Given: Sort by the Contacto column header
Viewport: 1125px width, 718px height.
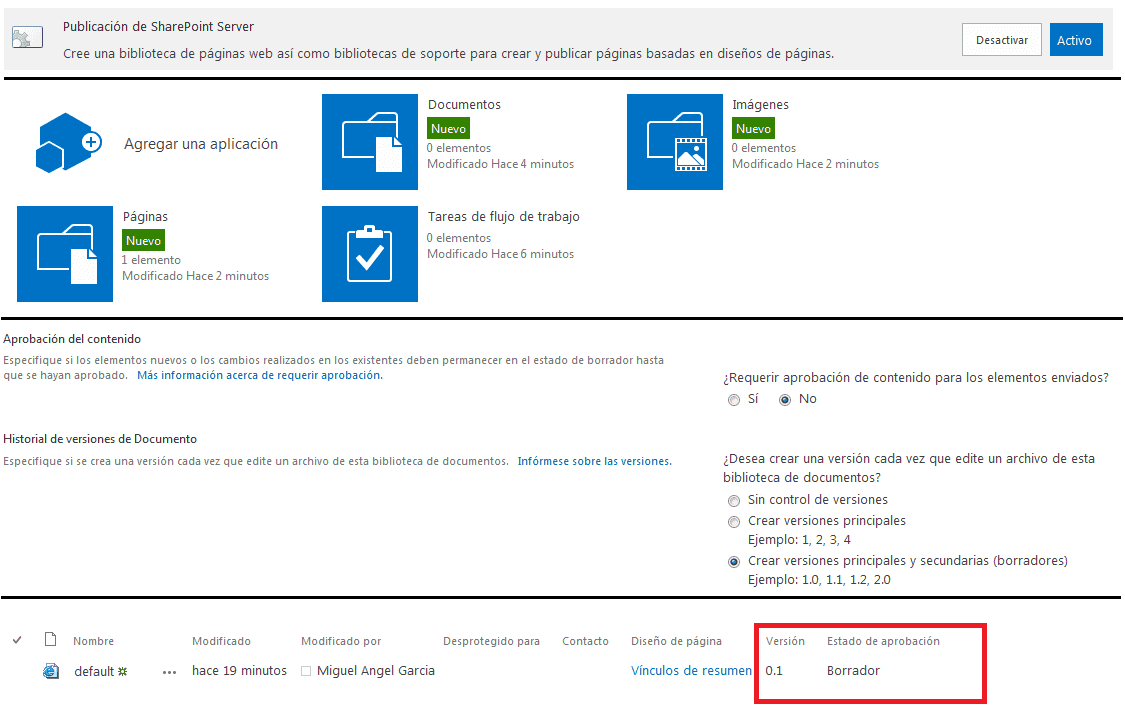Looking at the screenshot, I should 585,641.
